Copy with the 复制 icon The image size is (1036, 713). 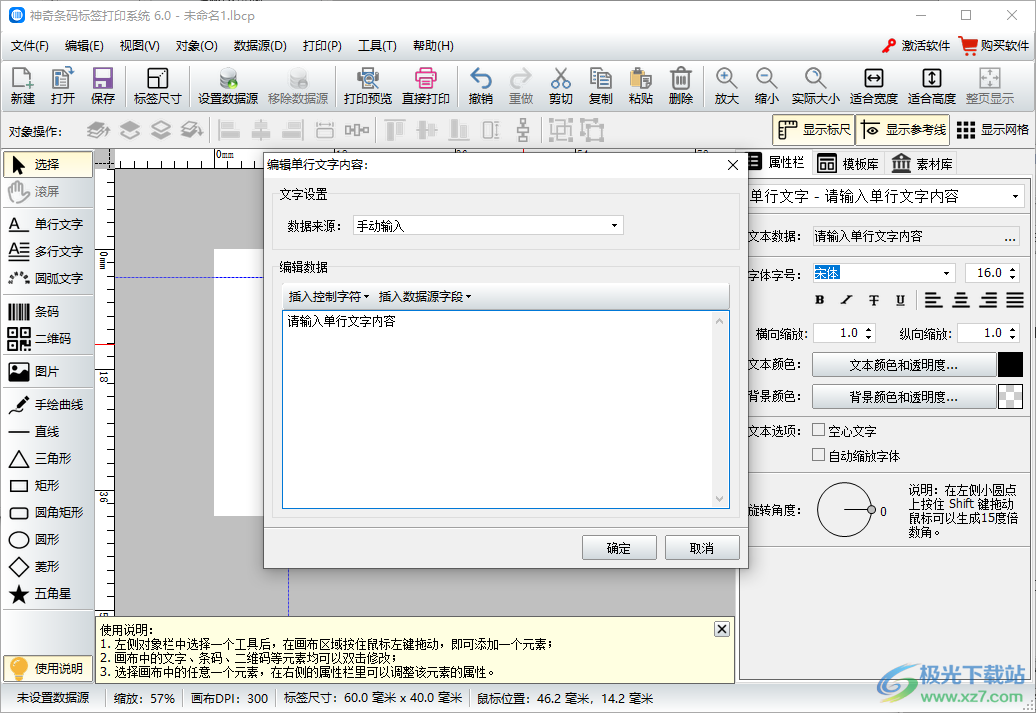pos(601,86)
